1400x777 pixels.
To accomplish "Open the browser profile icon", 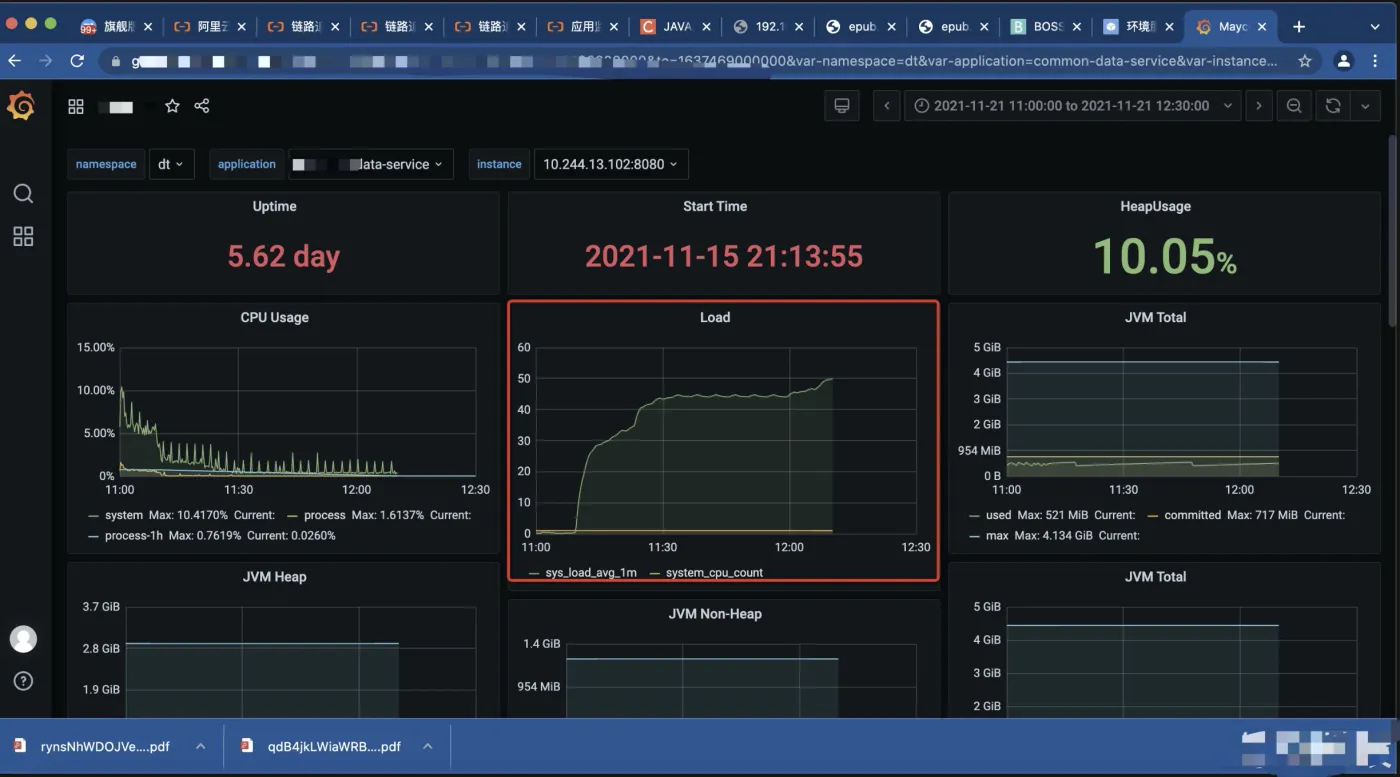I will tap(1344, 61).
